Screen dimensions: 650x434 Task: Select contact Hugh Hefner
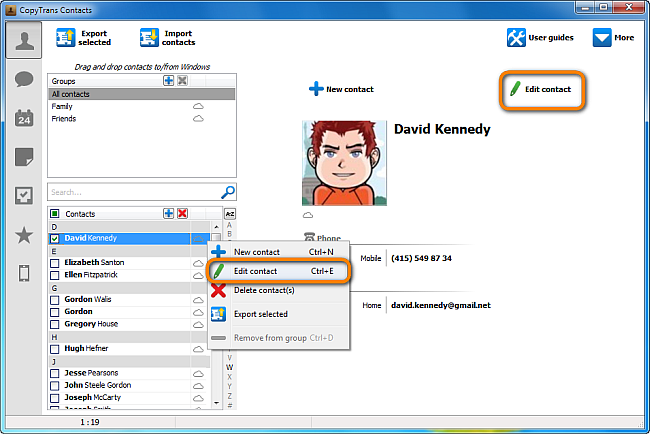[x=86, y=349]
